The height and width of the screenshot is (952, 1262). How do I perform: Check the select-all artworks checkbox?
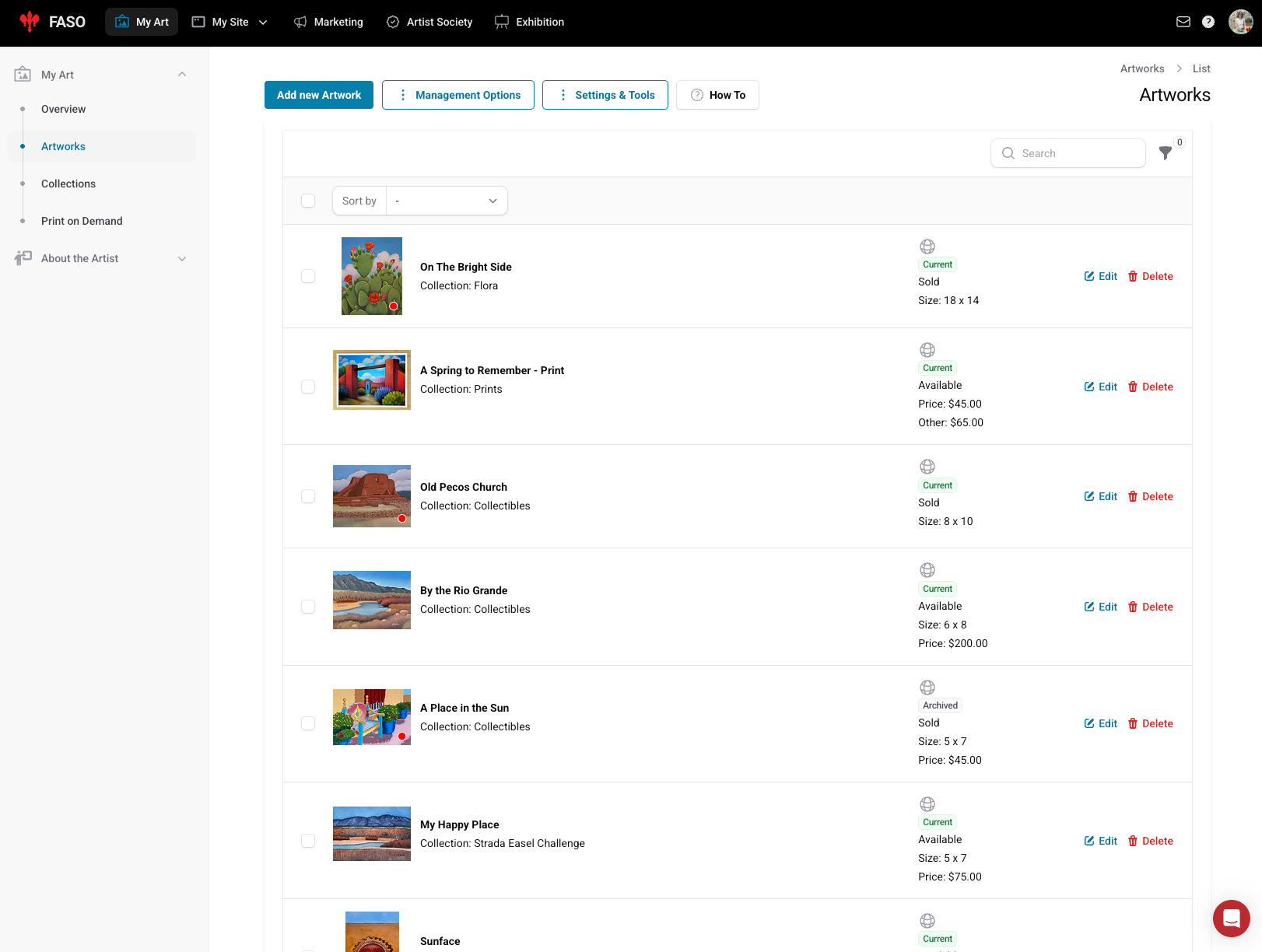coord(308,201)
